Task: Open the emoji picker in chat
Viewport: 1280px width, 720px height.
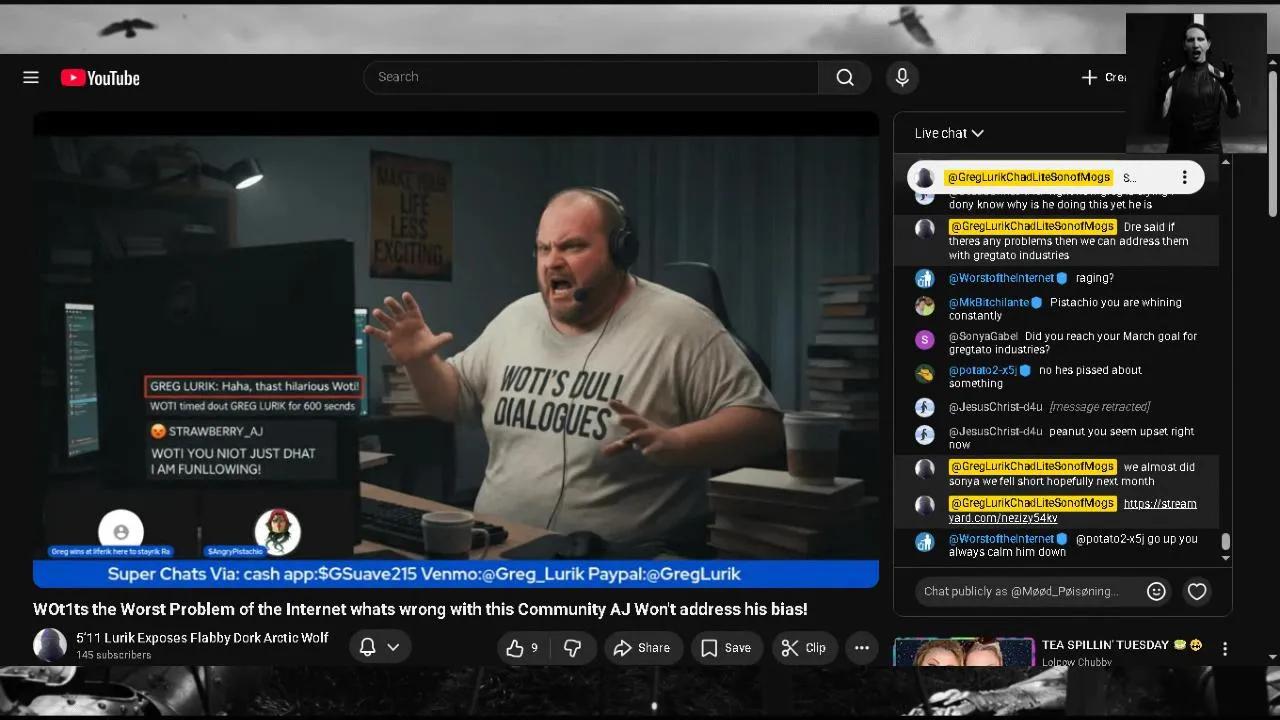Action: 1156,591
